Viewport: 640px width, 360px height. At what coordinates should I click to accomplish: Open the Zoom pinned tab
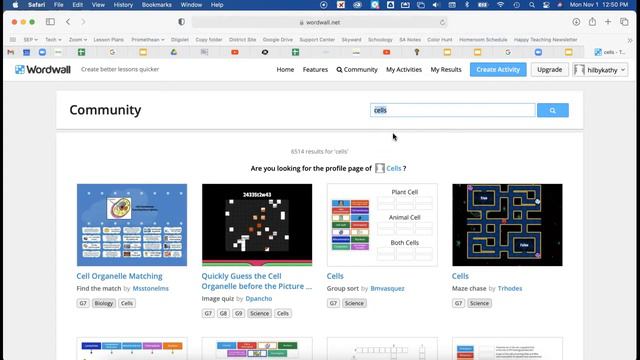pyautogui.click(x=42, y=52)
